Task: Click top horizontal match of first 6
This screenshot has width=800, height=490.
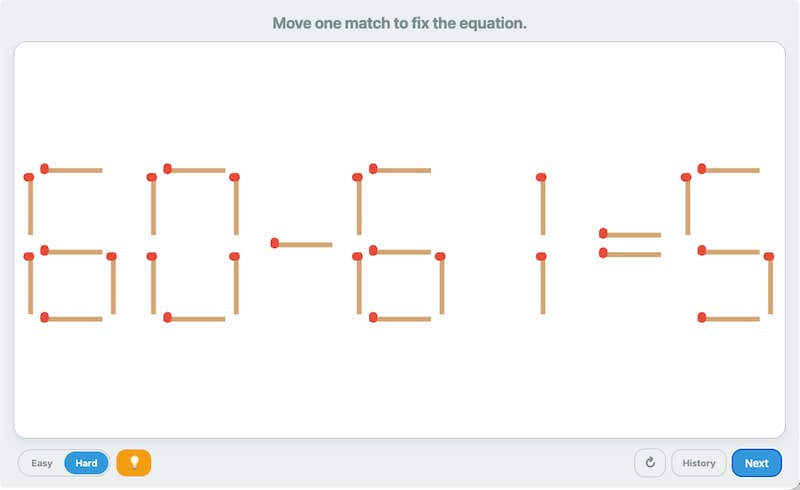Action: click(x=71, y=169)
